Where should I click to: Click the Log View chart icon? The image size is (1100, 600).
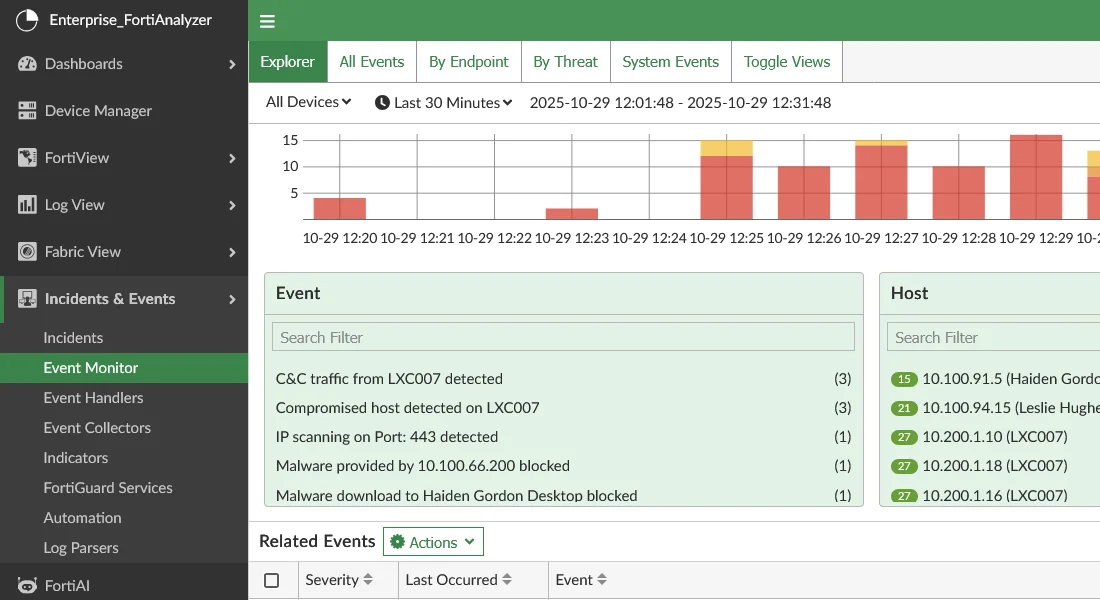point(27,205)
